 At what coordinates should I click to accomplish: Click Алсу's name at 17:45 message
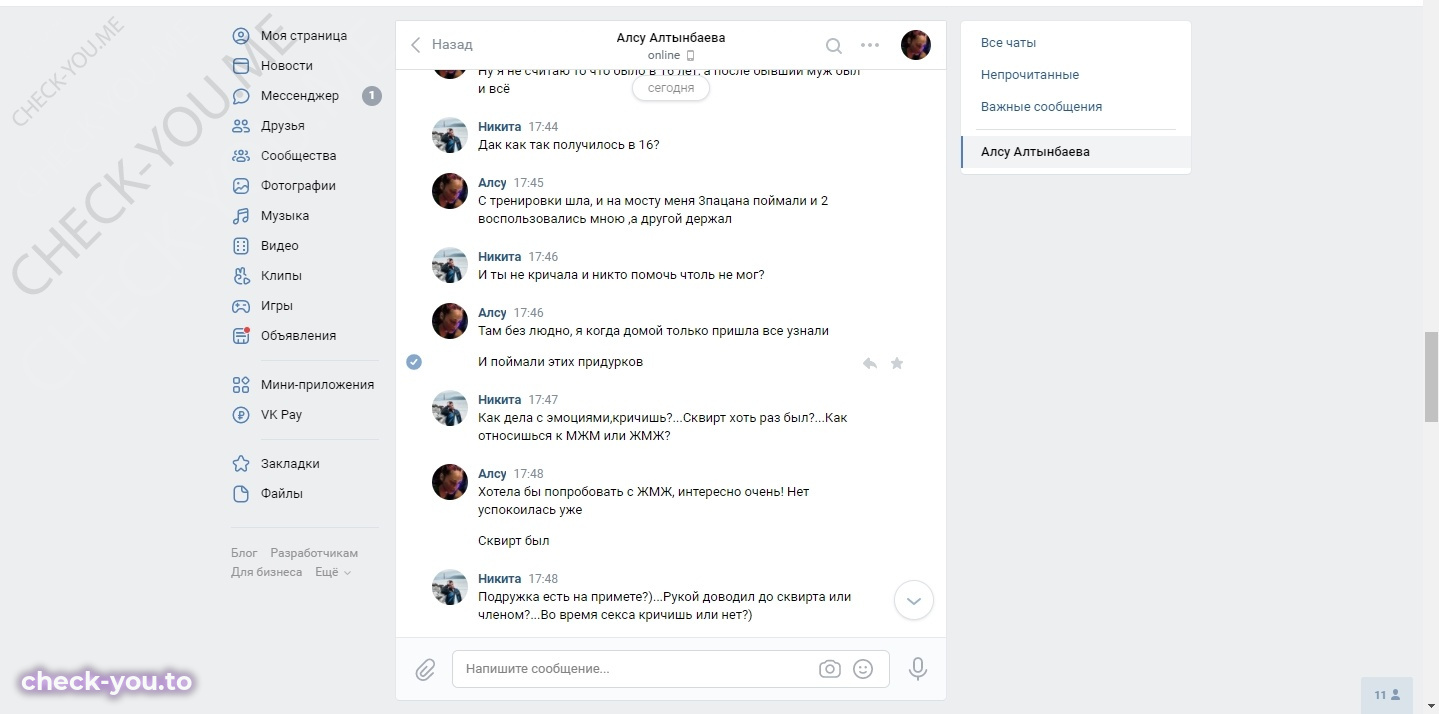click(x=492, y=183)
